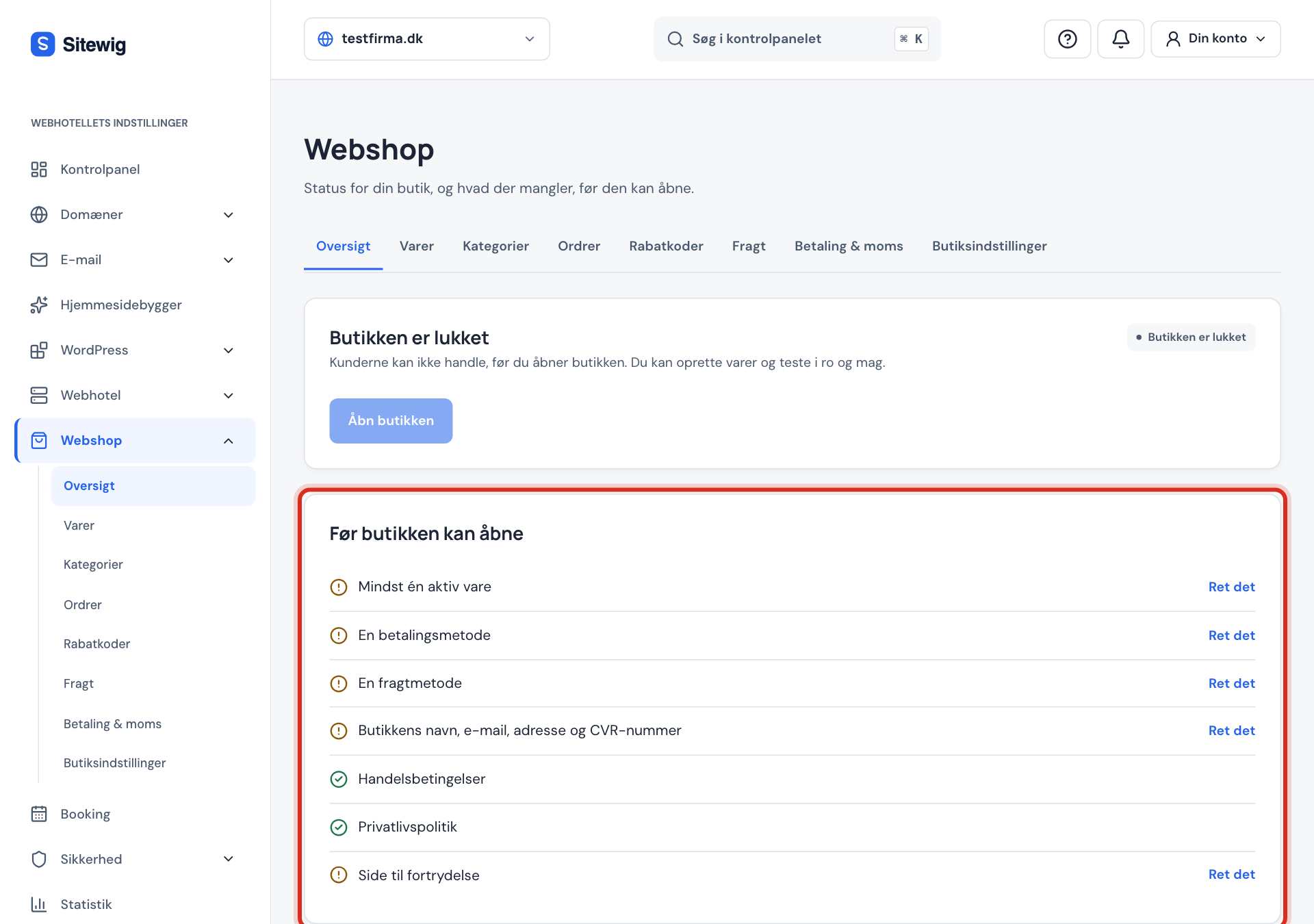The width and height of the screenshot is (1314, 924).
Task: Open the testfirma.dk domain dropdown
Action: coord(426,39)
